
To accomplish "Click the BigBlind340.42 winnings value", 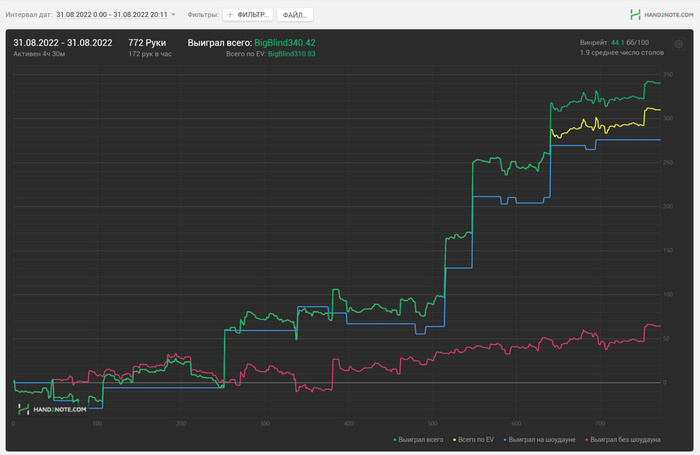I will (x=285, y=43).
